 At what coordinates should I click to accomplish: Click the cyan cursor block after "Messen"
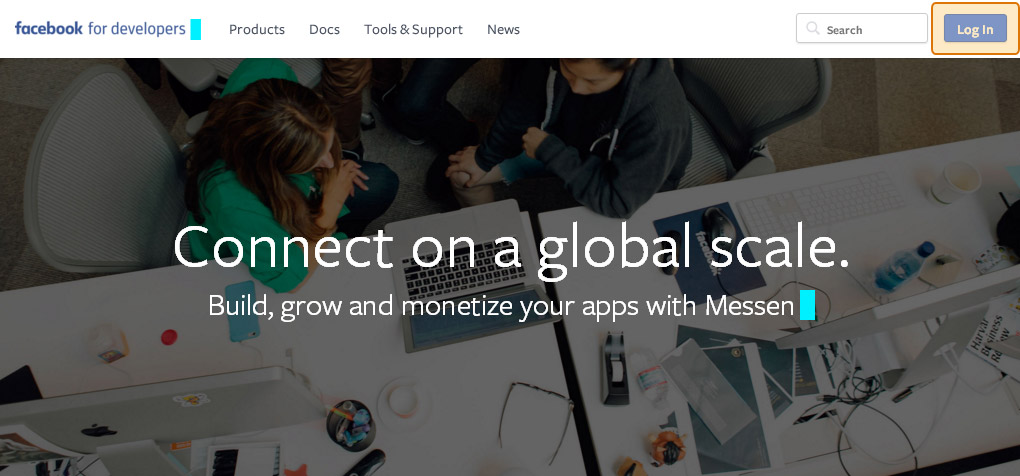[x=807, y=305]
